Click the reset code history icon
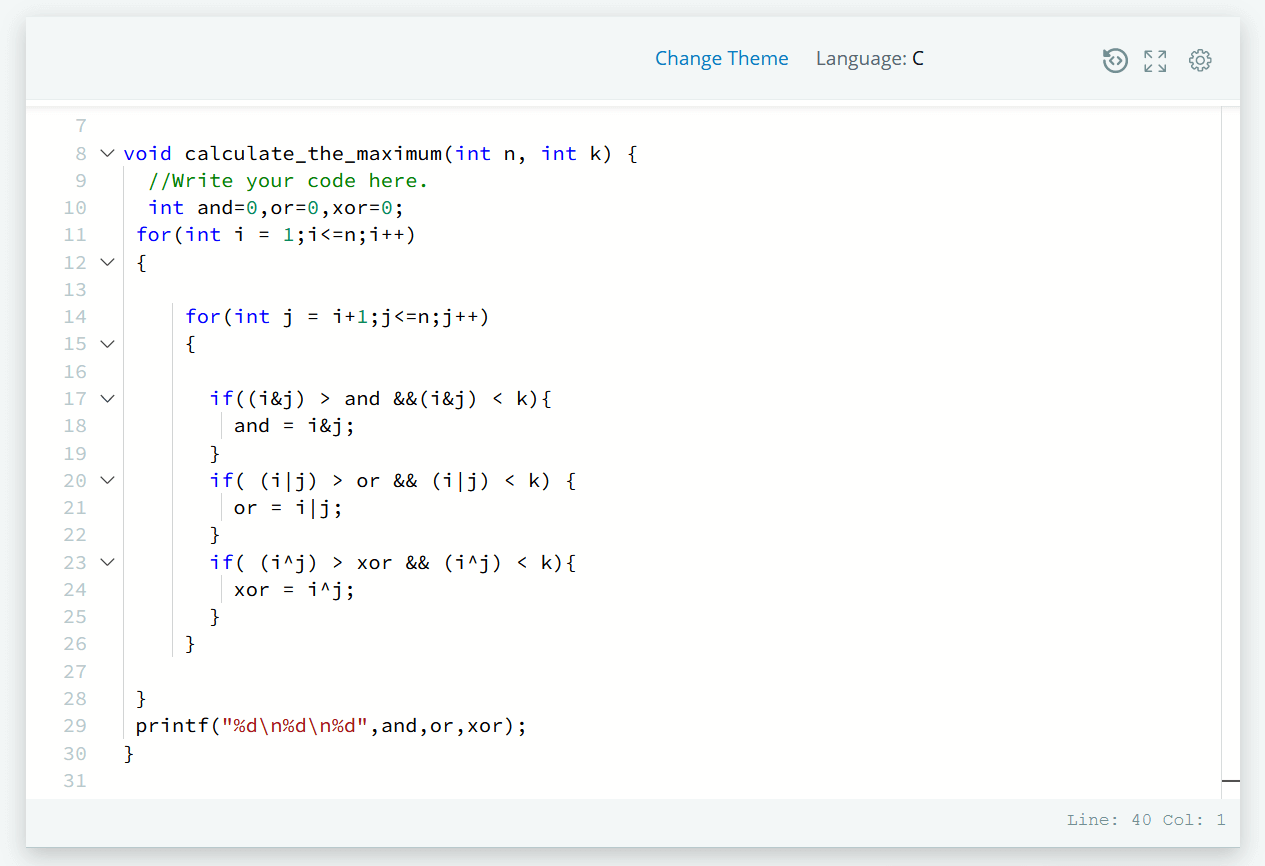1265x866 pixels. pos(1115,60)
